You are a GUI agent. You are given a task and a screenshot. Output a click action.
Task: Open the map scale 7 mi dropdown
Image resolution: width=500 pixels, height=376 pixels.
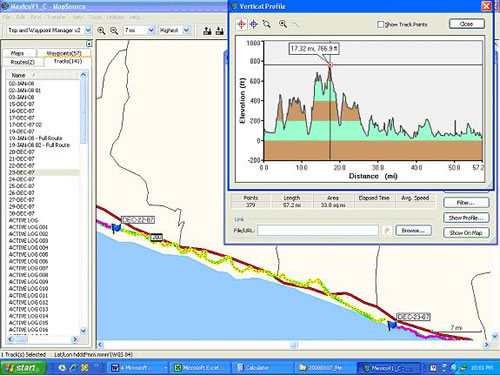point(151,30)
